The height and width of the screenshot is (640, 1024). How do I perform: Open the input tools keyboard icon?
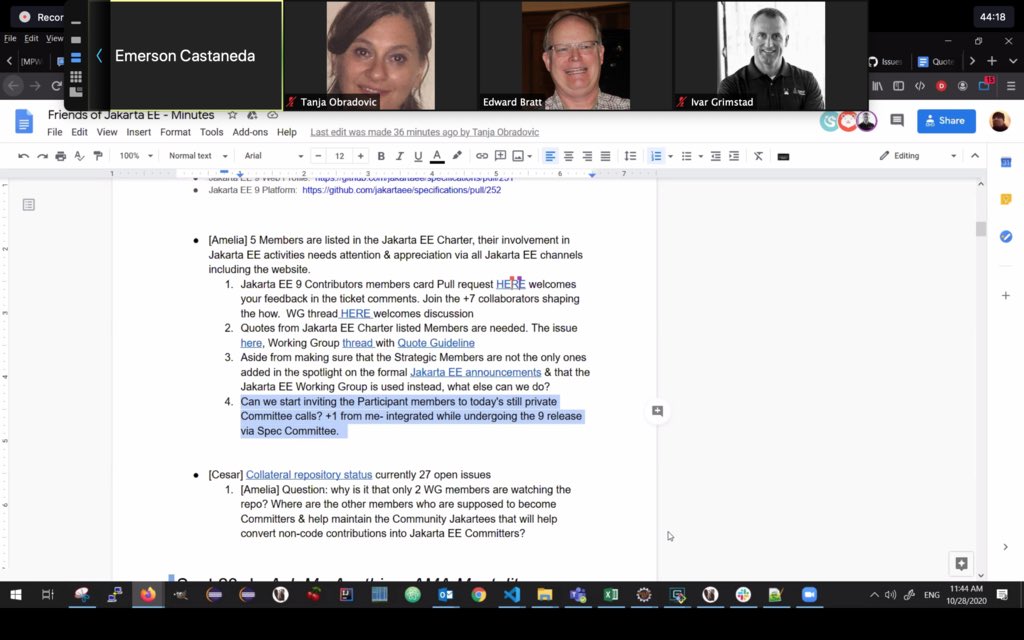point(784,156)
